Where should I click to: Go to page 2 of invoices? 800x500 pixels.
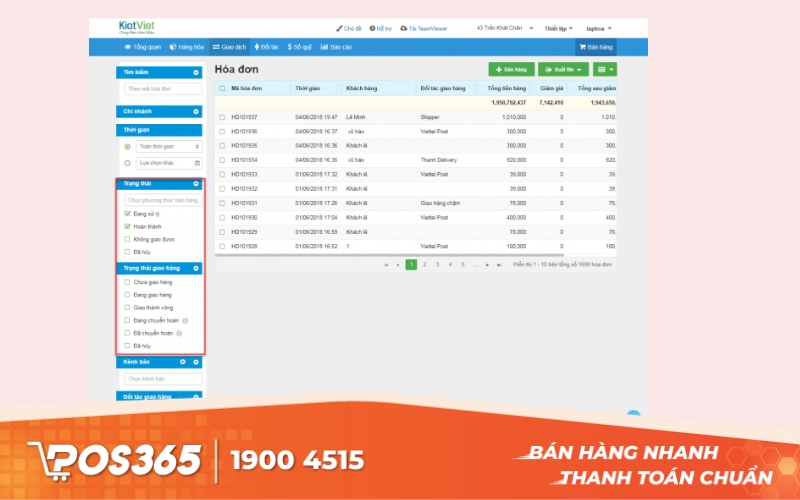point(424,264)
